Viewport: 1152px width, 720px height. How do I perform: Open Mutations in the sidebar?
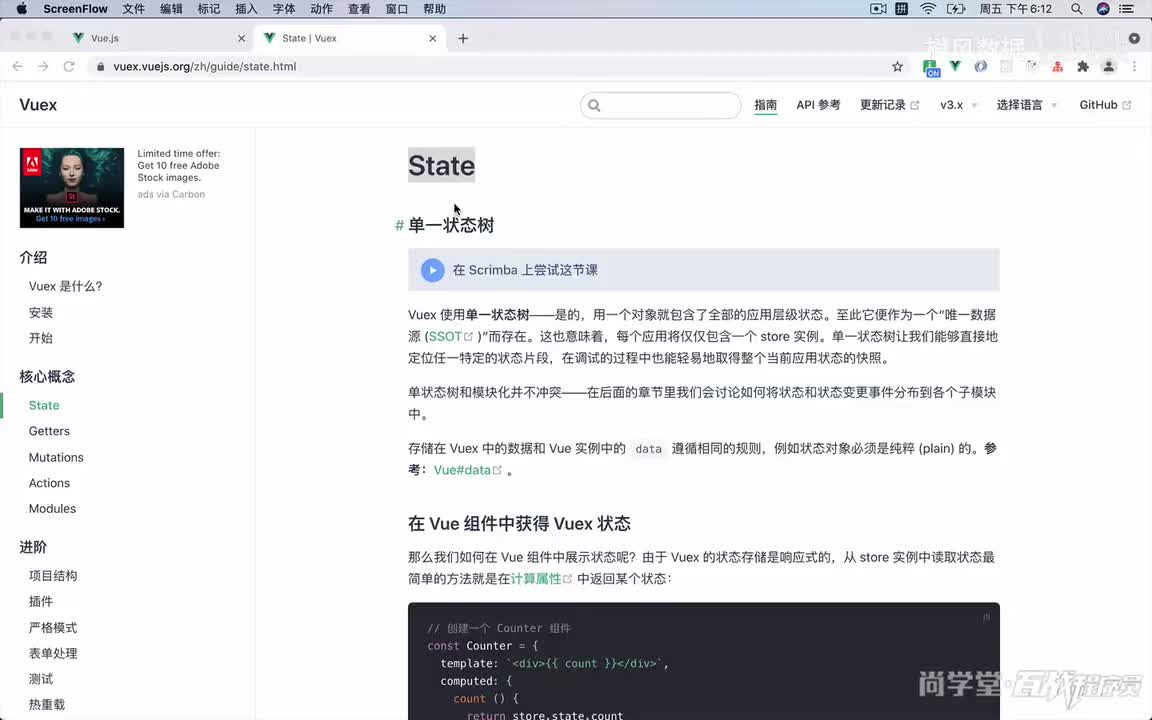click(x=56, y=457)
